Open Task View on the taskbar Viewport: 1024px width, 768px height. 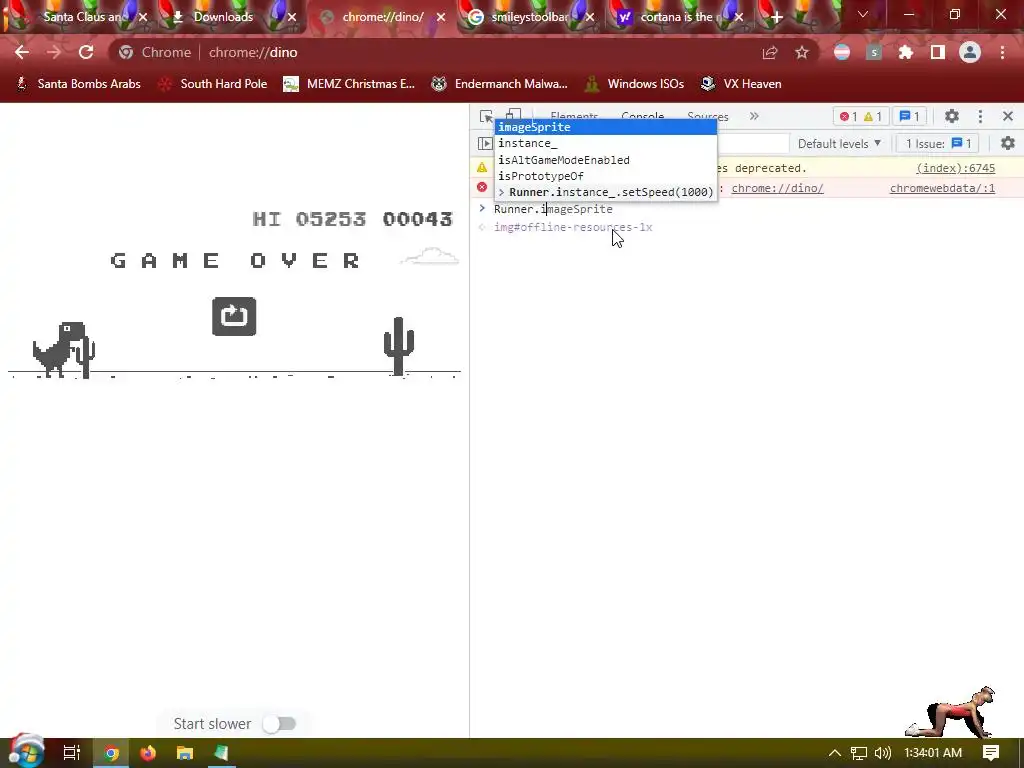point(72,753)
